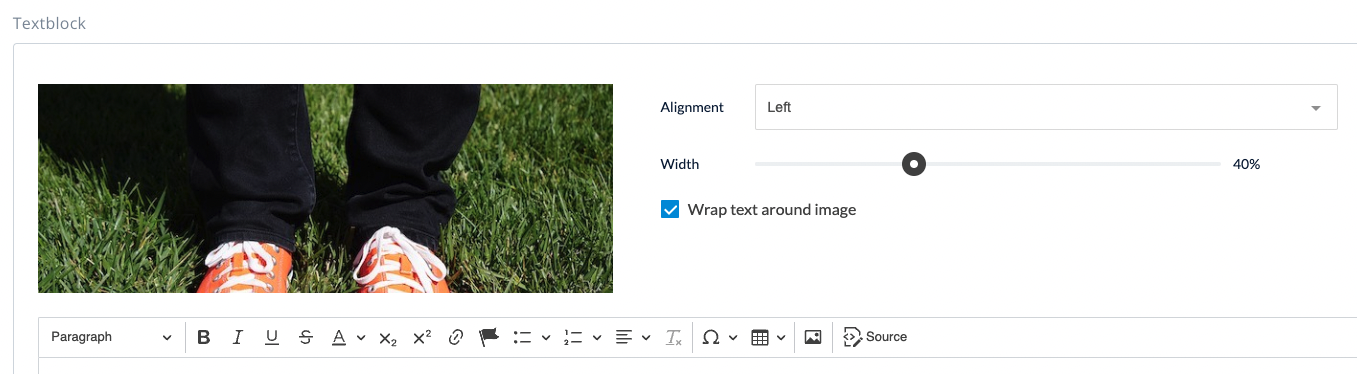Click the text alignment icon

(624, 337)
